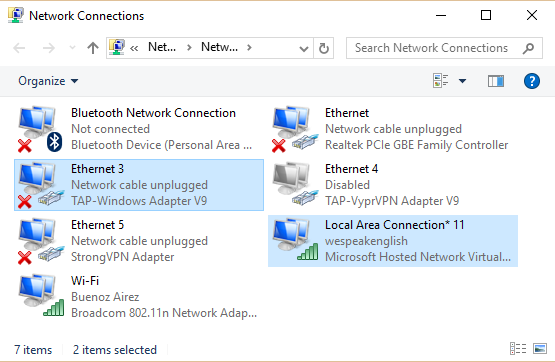Screen dimensions: 555x362
Task: Expand the address bar history dropdown
Action: [x=304, y=48]
